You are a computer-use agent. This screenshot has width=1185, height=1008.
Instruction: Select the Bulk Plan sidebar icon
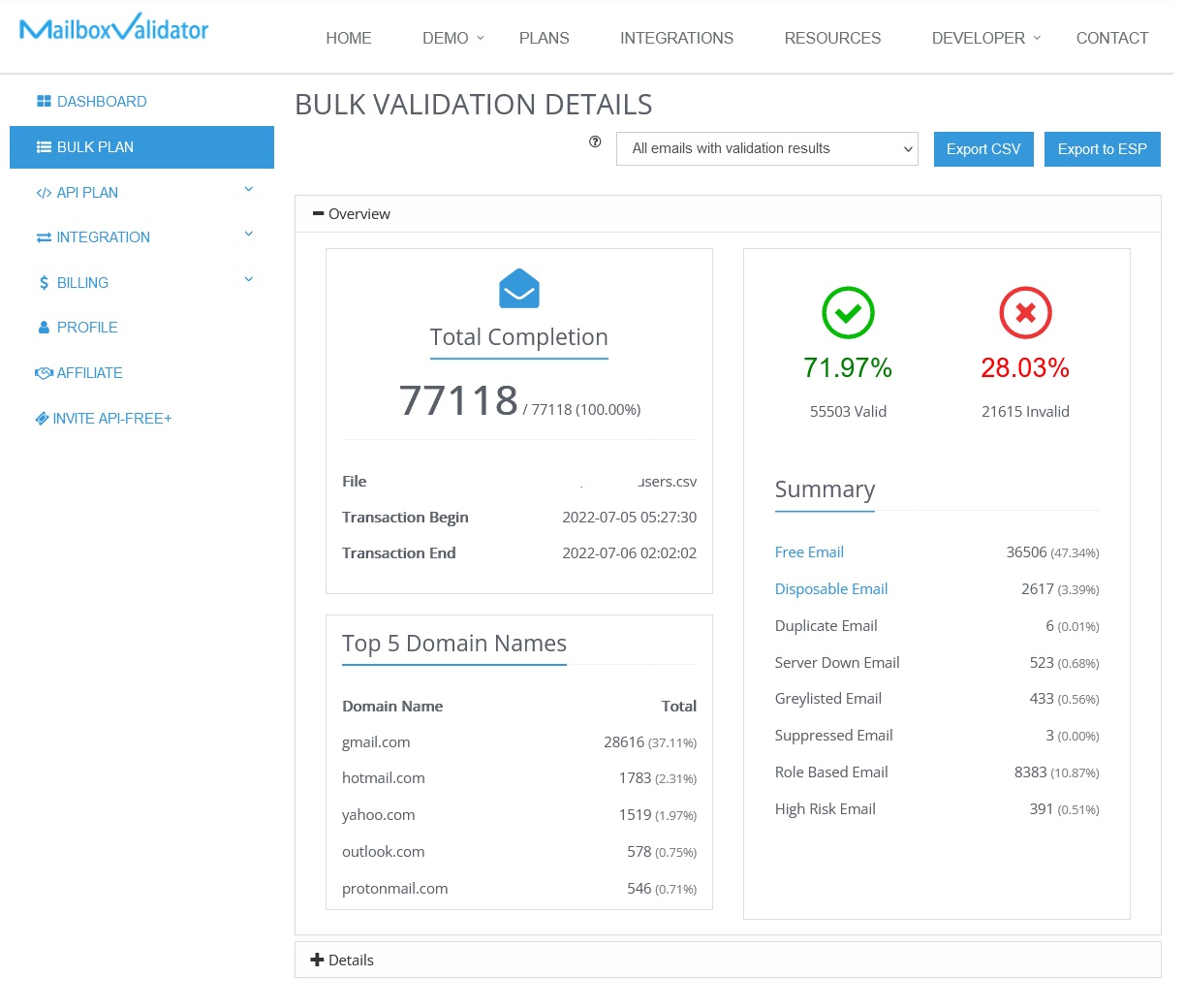tap(44, 146)
